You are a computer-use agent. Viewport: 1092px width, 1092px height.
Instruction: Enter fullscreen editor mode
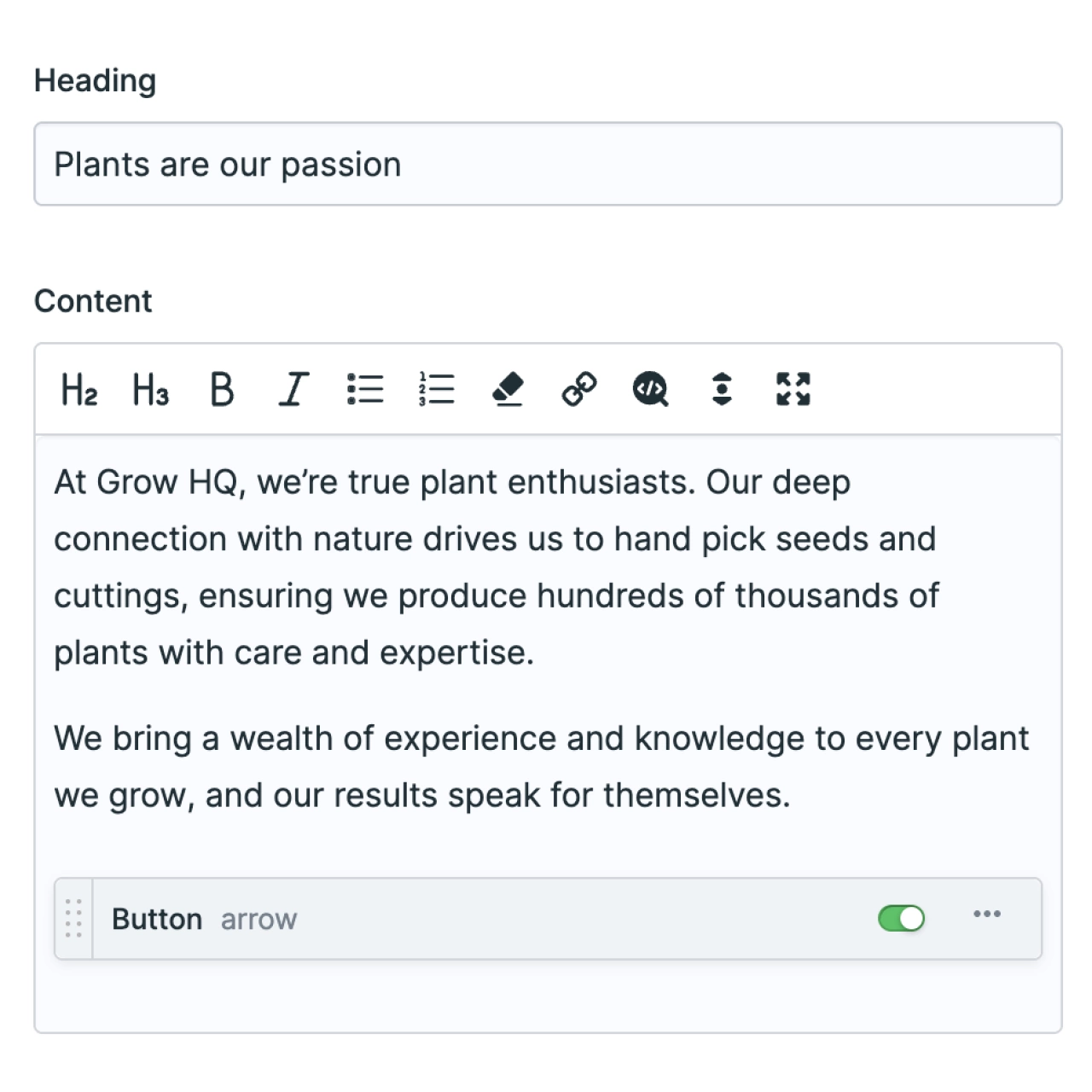point(793,390)
